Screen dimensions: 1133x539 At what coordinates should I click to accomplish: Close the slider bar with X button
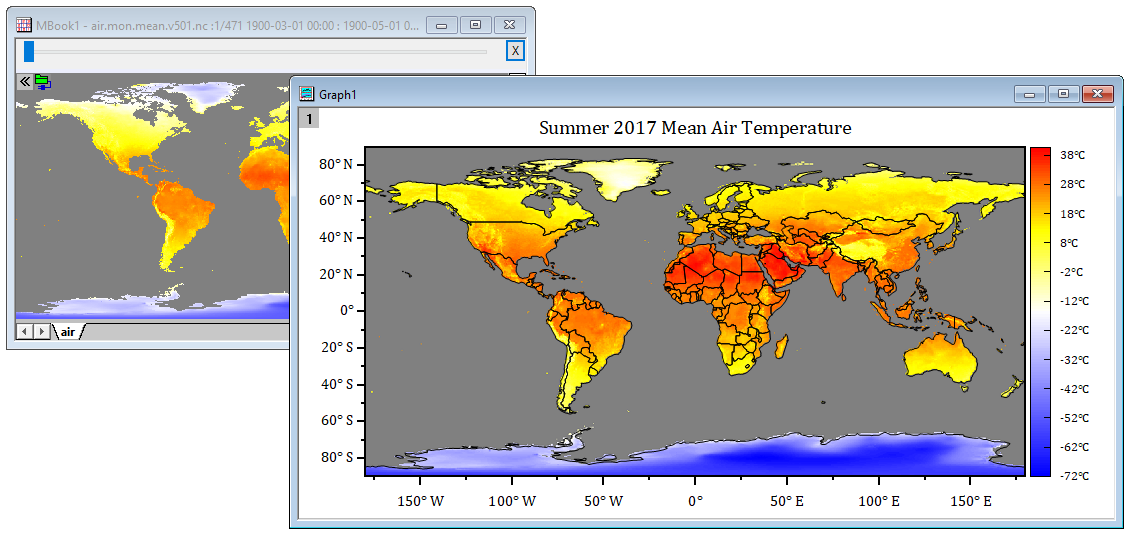[x=515, y=51]
